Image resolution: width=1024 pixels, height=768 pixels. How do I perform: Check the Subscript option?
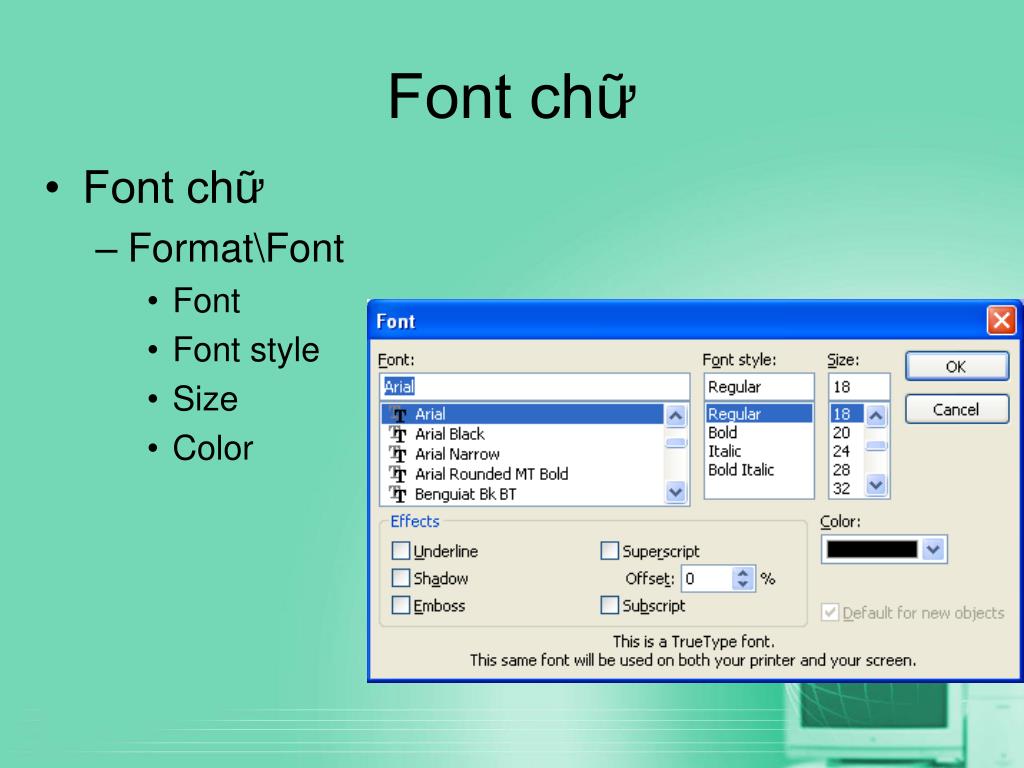point(609,605)
